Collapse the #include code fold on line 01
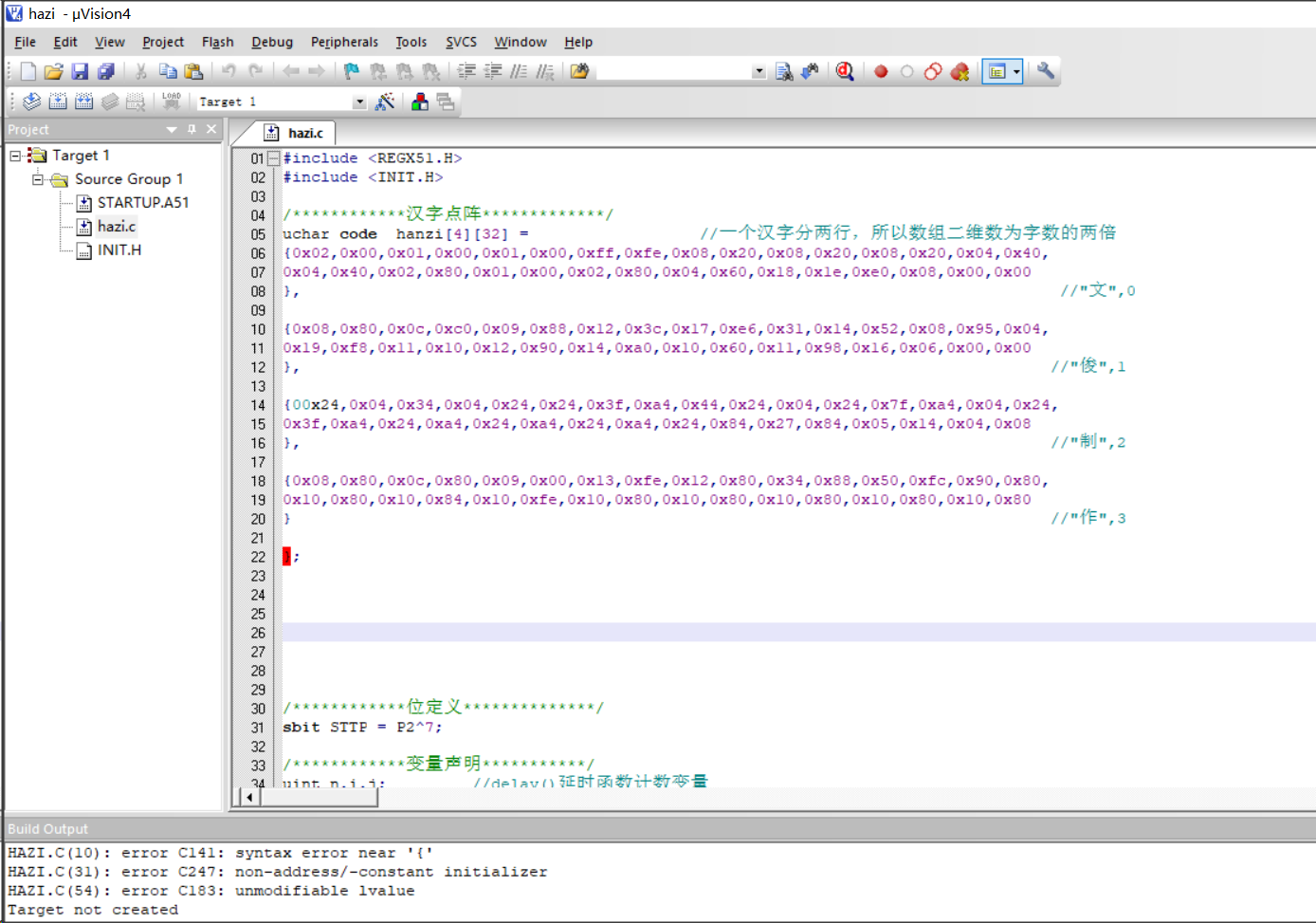The height and width of the screenshot is (923, 1316). (274, 158)
